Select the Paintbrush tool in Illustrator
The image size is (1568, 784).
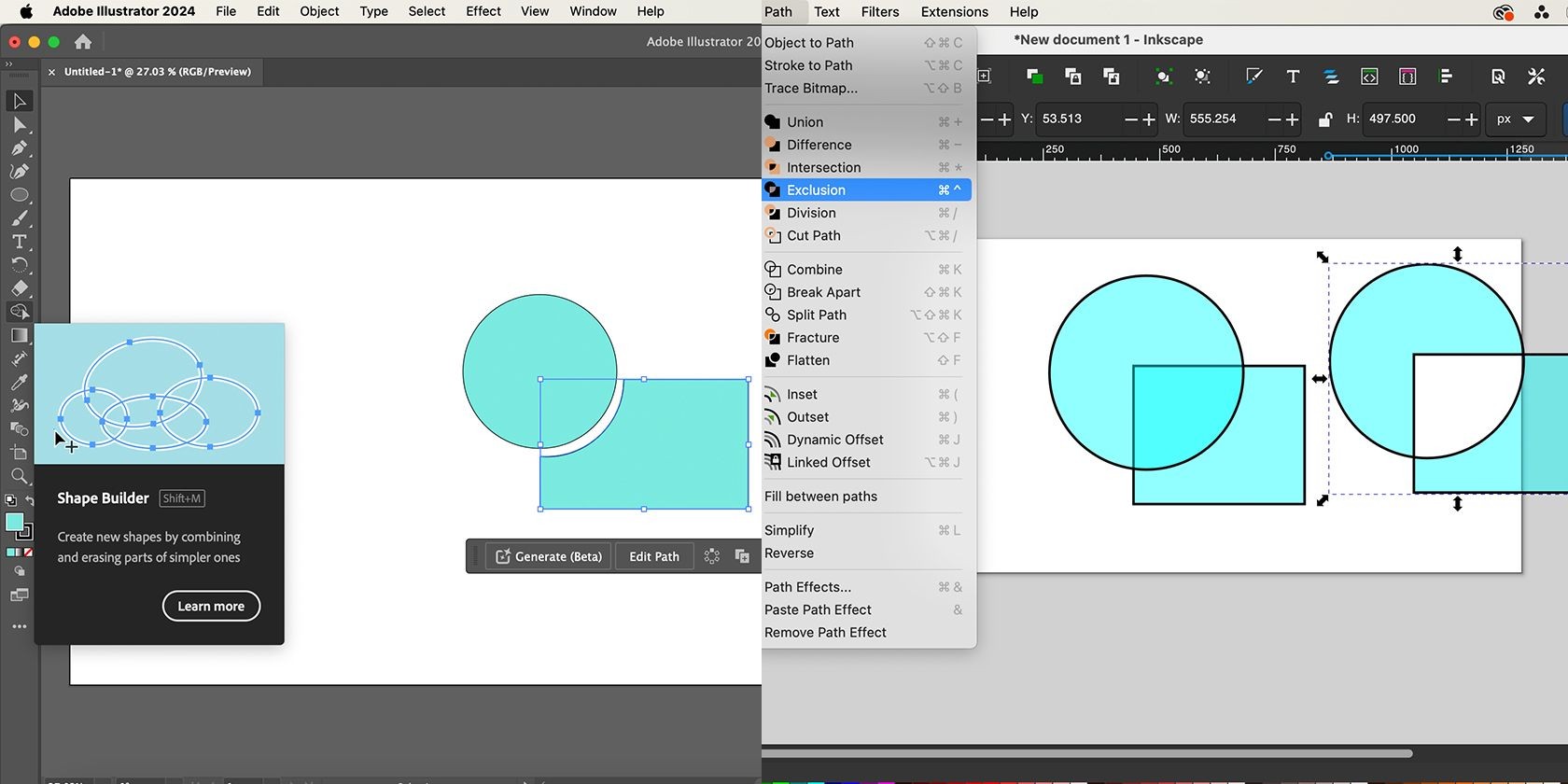coord(20,218)
